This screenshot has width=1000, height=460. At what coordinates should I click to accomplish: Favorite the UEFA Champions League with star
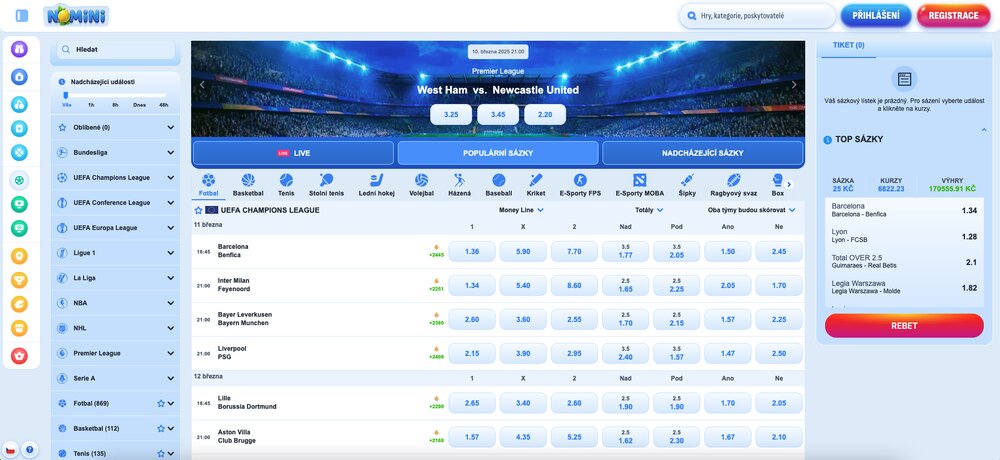198,211
